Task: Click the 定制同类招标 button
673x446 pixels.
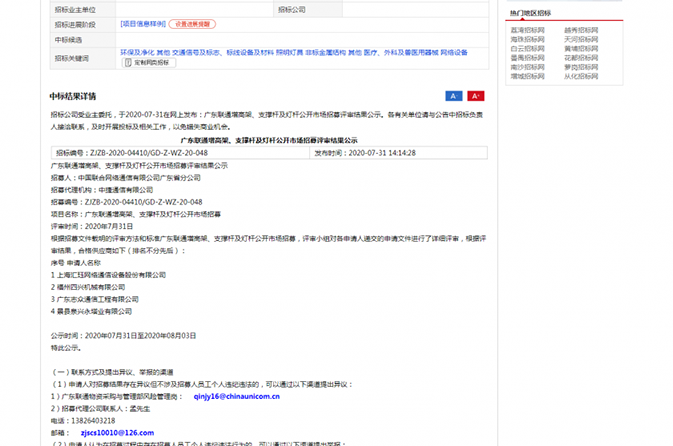Action: (x=148, y=63)
